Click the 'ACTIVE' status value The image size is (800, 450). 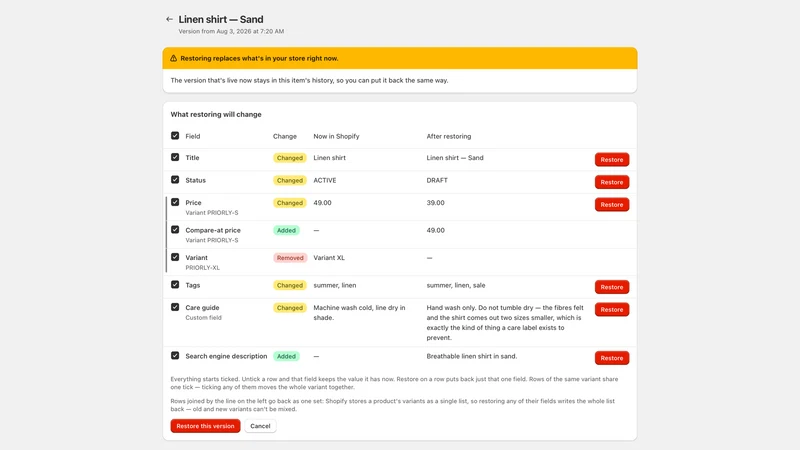point(325,180)
